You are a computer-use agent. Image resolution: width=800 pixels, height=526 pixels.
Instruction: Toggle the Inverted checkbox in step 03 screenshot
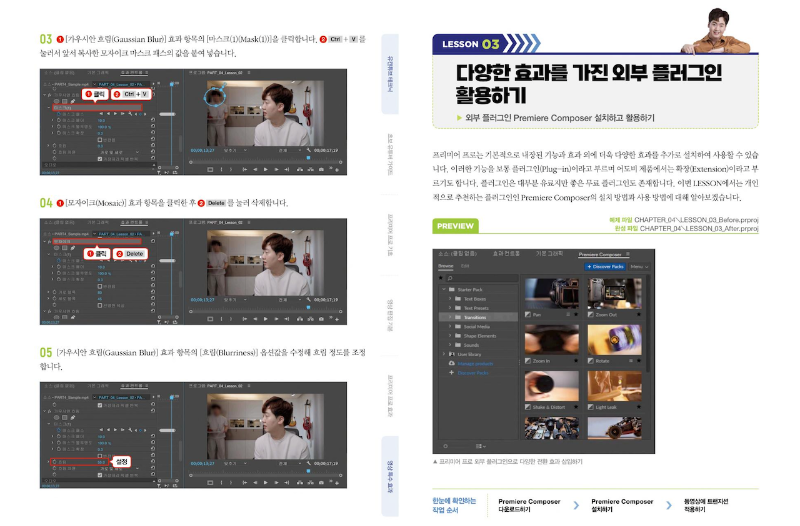coord(100,140)
